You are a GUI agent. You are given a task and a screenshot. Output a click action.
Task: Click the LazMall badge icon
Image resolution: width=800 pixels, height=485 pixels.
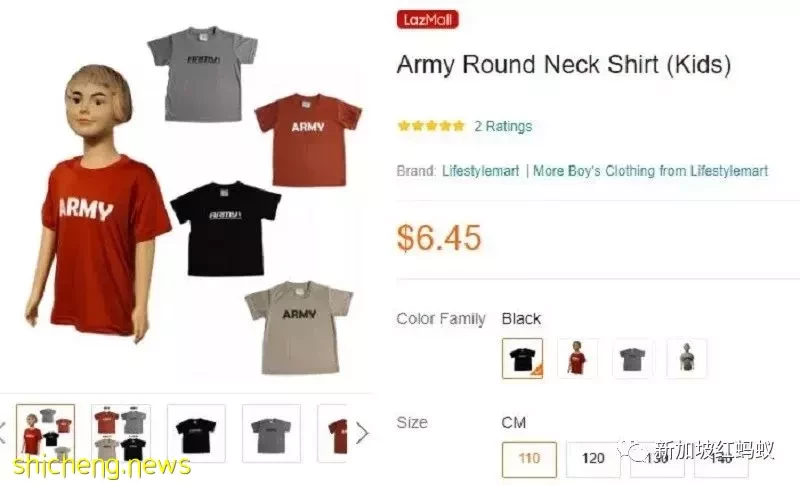pos(428,19)
